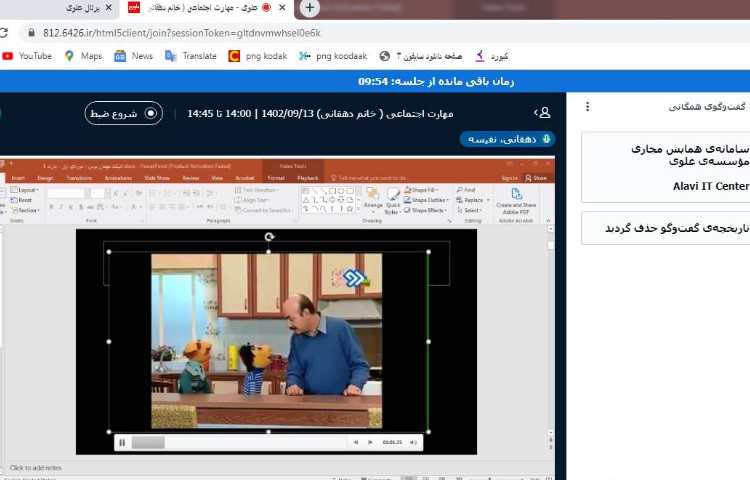Click the Reset slide button
The height and width of the screenshot is (480, 750).
tap(22, 200)
